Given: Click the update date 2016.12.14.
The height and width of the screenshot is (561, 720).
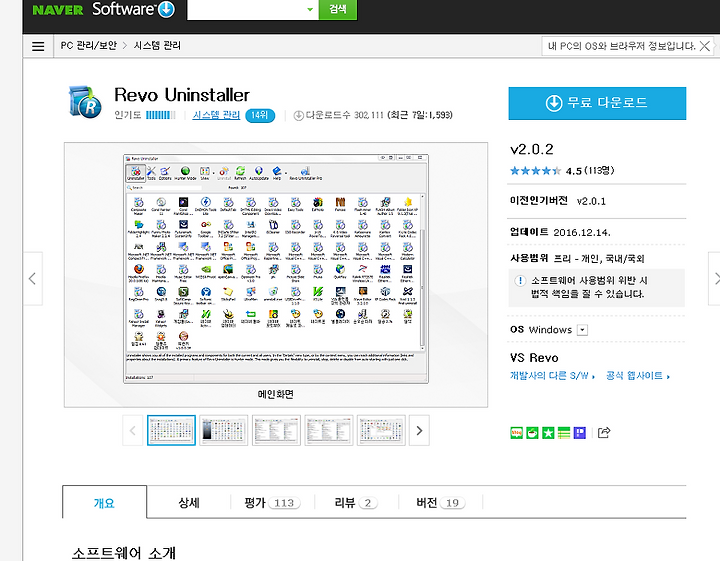Looking at the screenshot, I should [x=582, y=232].
